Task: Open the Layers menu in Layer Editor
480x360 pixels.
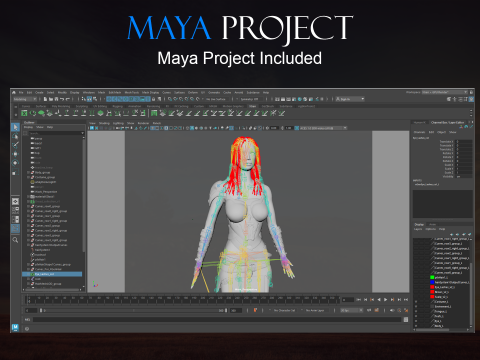Action: tap(418, 229)
